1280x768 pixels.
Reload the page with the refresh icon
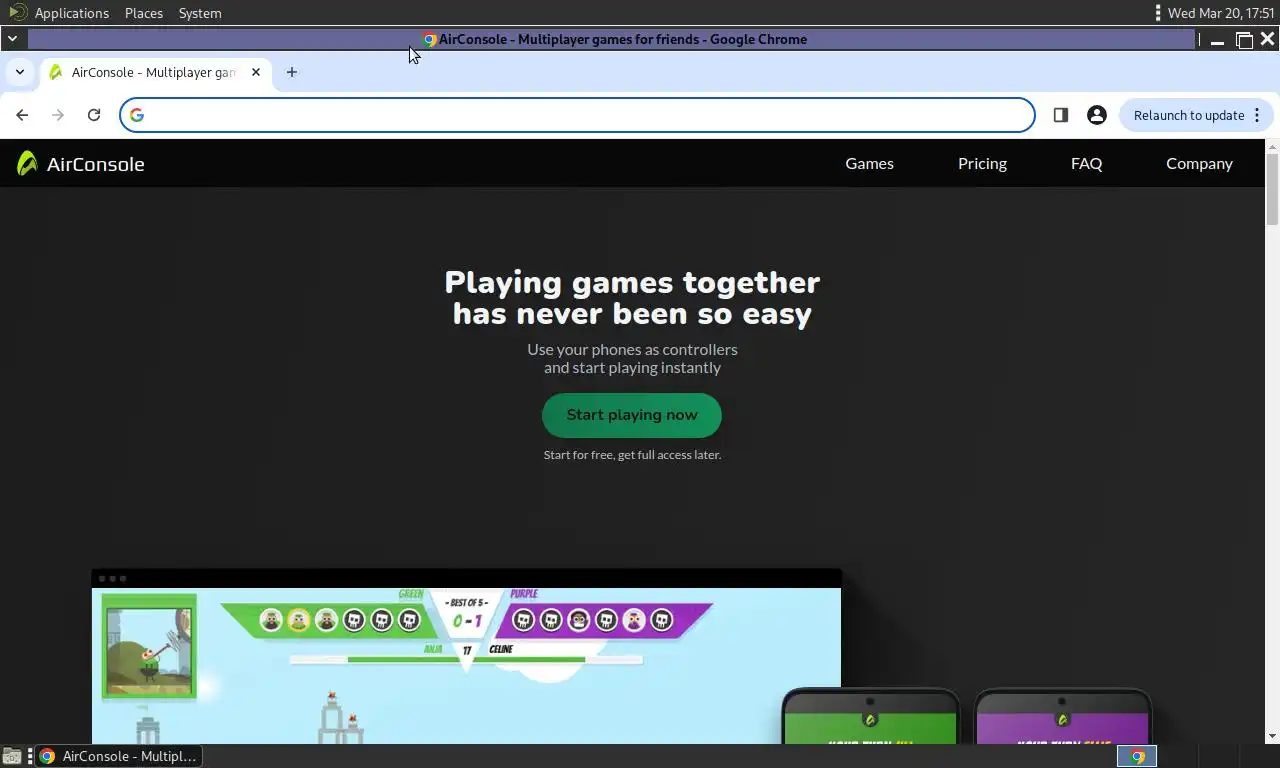pyautogui.click(x=94, y=115)
